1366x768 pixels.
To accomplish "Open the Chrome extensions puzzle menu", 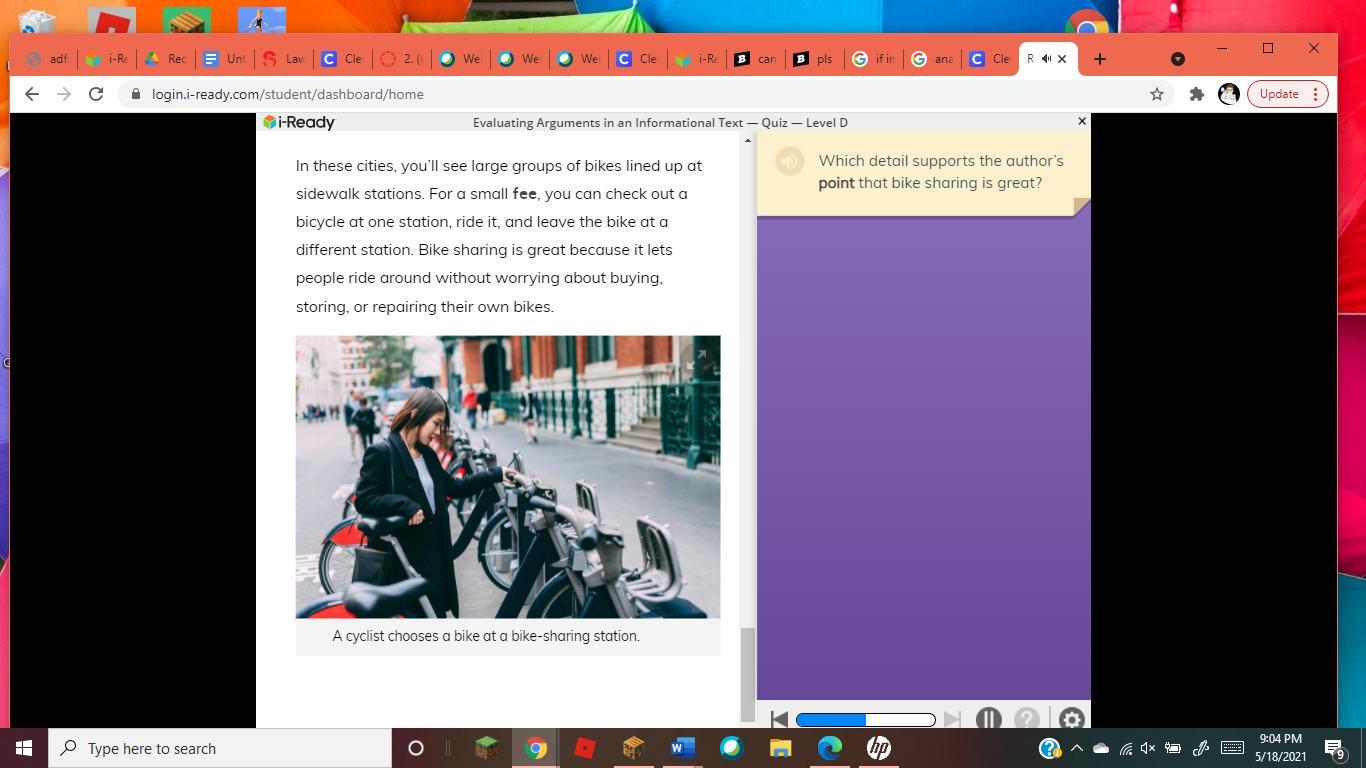I will 1197,94.
